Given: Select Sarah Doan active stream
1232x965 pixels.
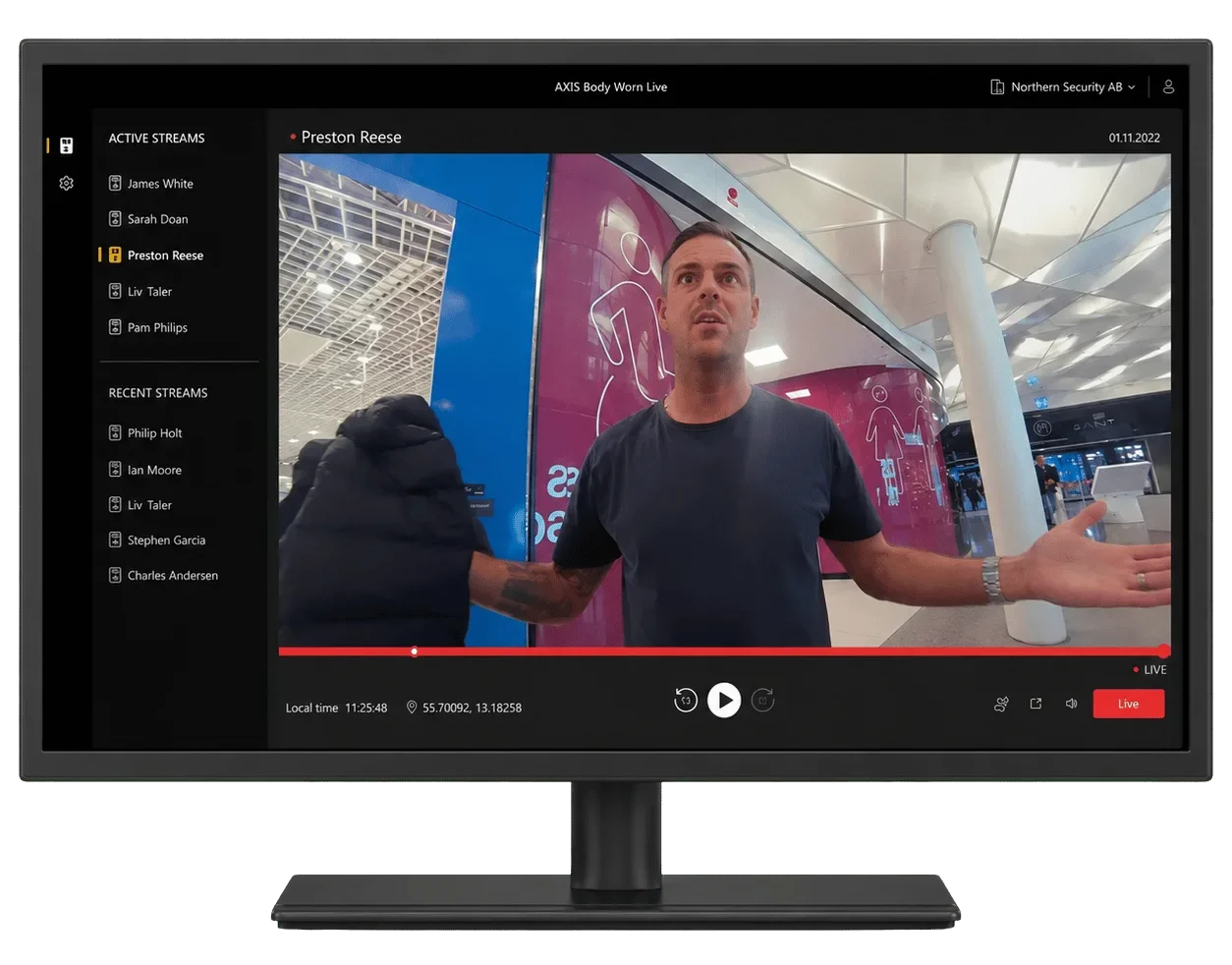Looking at the screenshot, I should coord(157,219).
